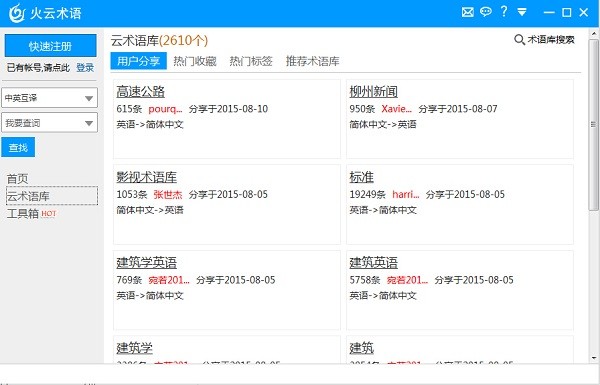Open the mail envelope icon in title bar
The image size is (600, 385).
click(x=468, y=12)
